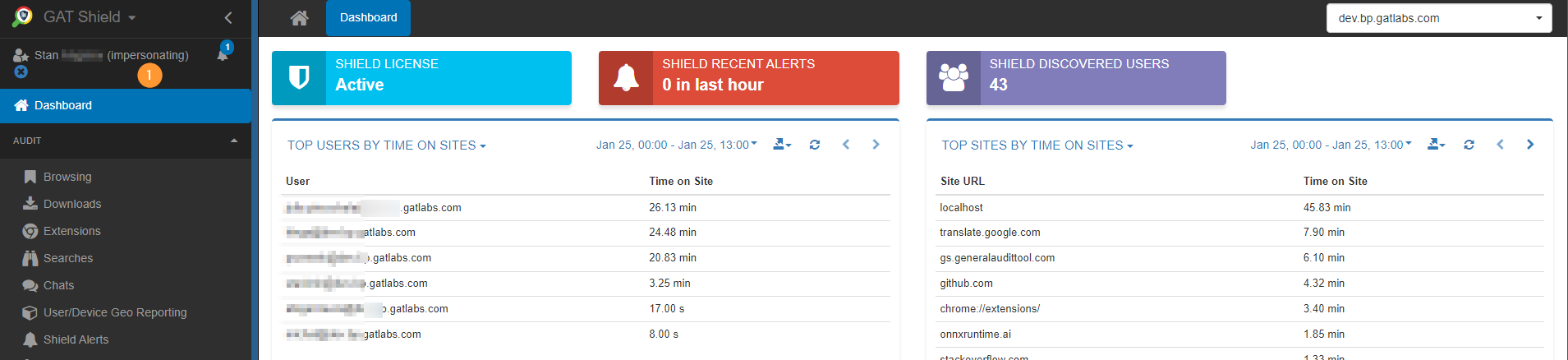Open User/Device Geo Reporting
This screenshot has height=360, width=1568.
point(115,312)
